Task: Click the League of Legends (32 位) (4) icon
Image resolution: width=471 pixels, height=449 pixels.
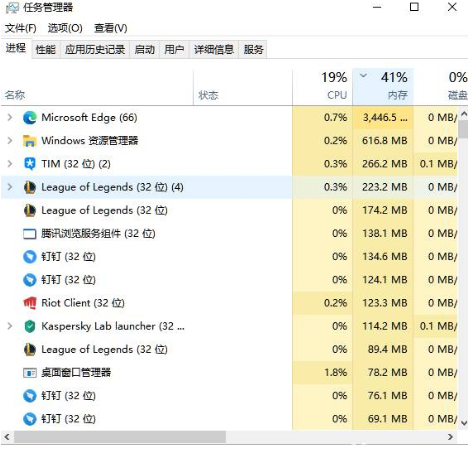Action: pos(30,187)
